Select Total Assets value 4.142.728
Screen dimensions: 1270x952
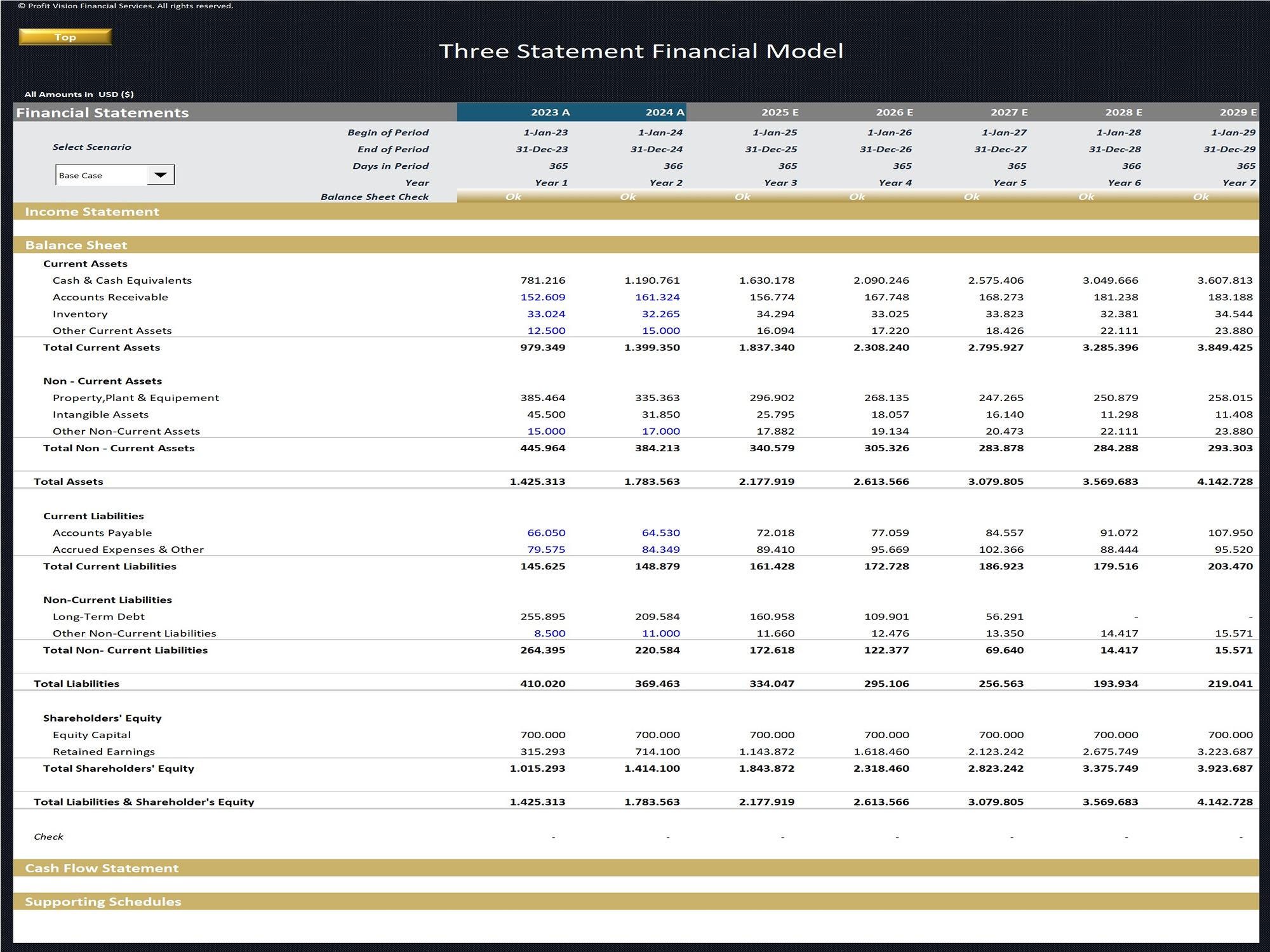(1225, 482)
